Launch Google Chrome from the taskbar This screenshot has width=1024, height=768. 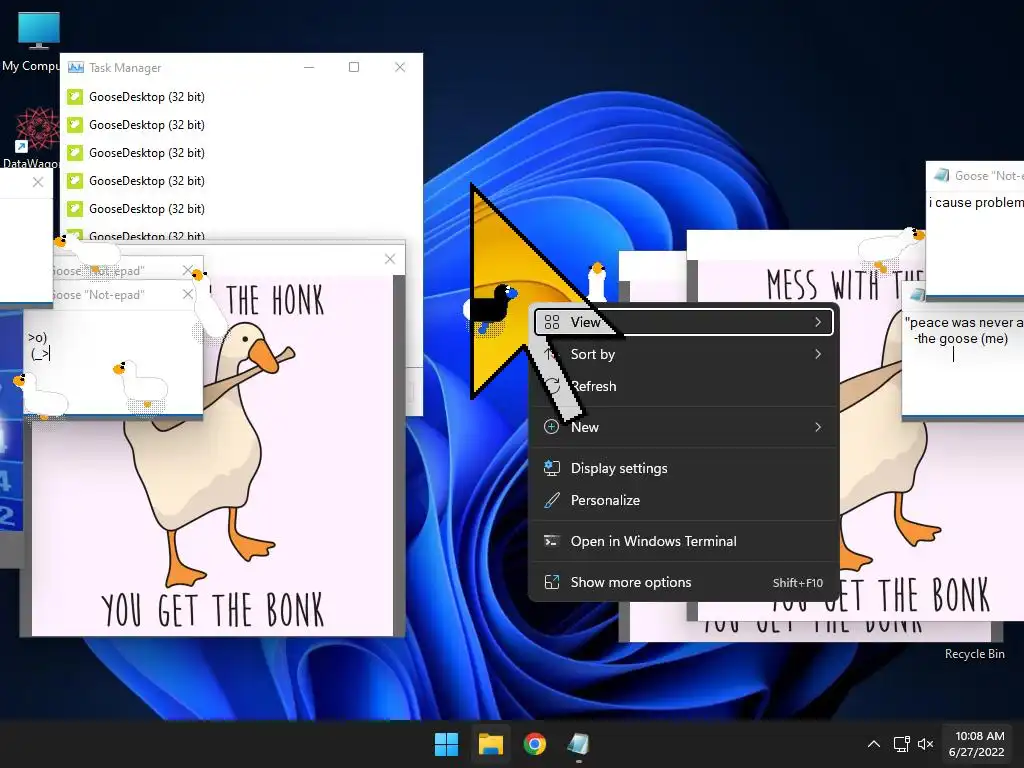click(535, 744)
